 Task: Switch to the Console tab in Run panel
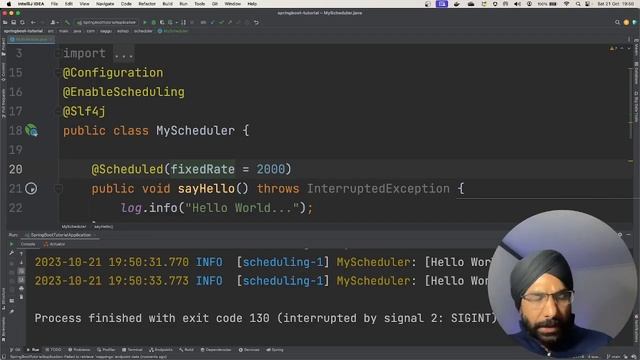click(28, 244)
